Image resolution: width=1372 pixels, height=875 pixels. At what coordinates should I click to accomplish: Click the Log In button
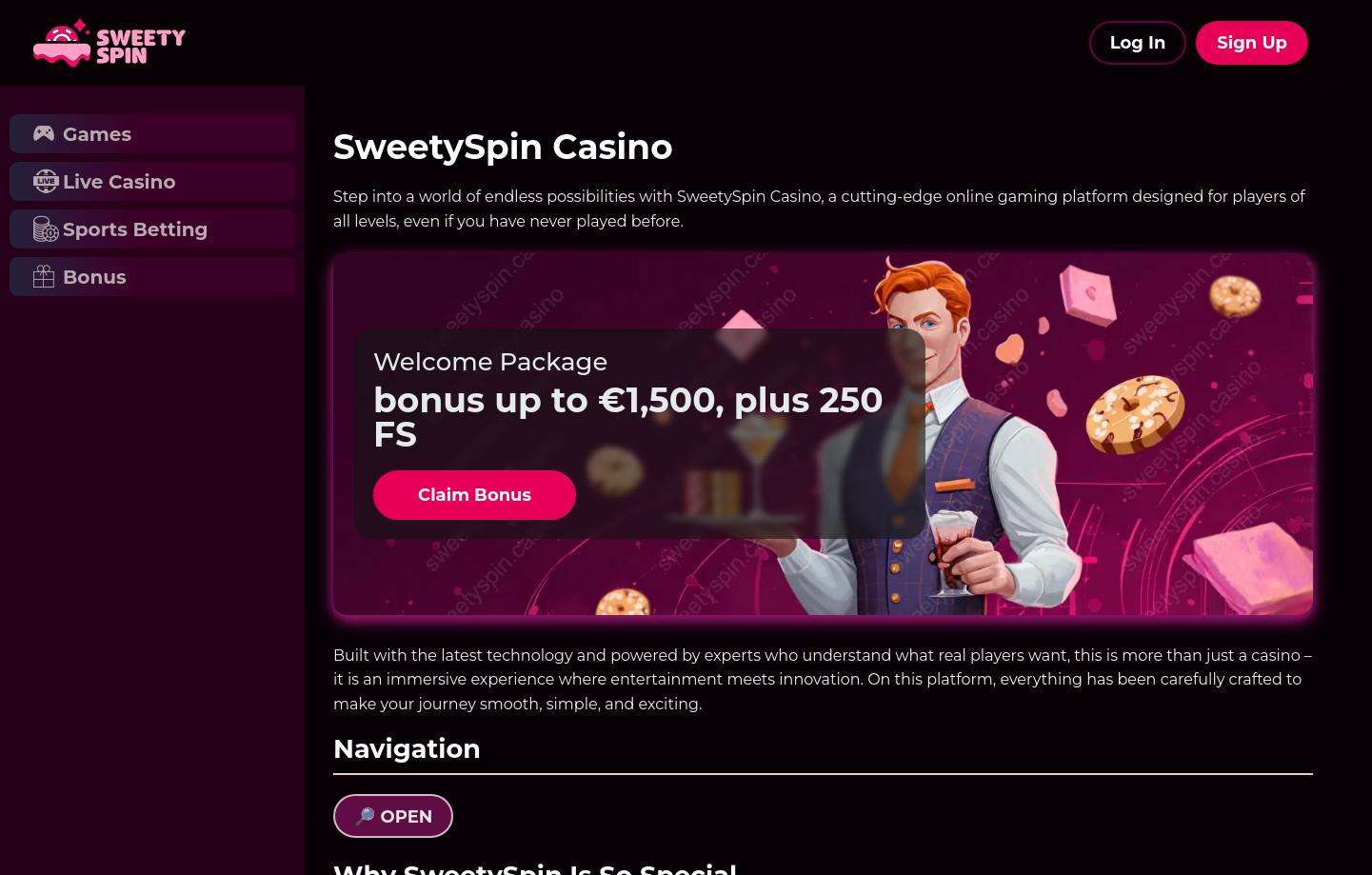point(1137,42)
